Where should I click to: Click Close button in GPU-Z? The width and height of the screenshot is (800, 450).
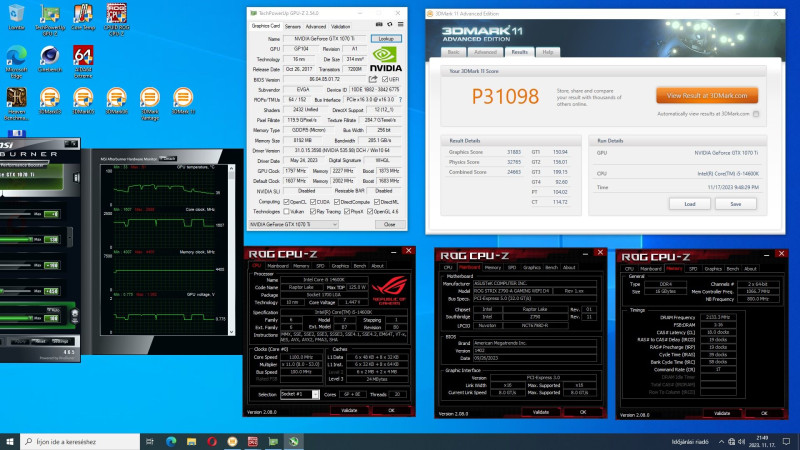coord(389,224)
